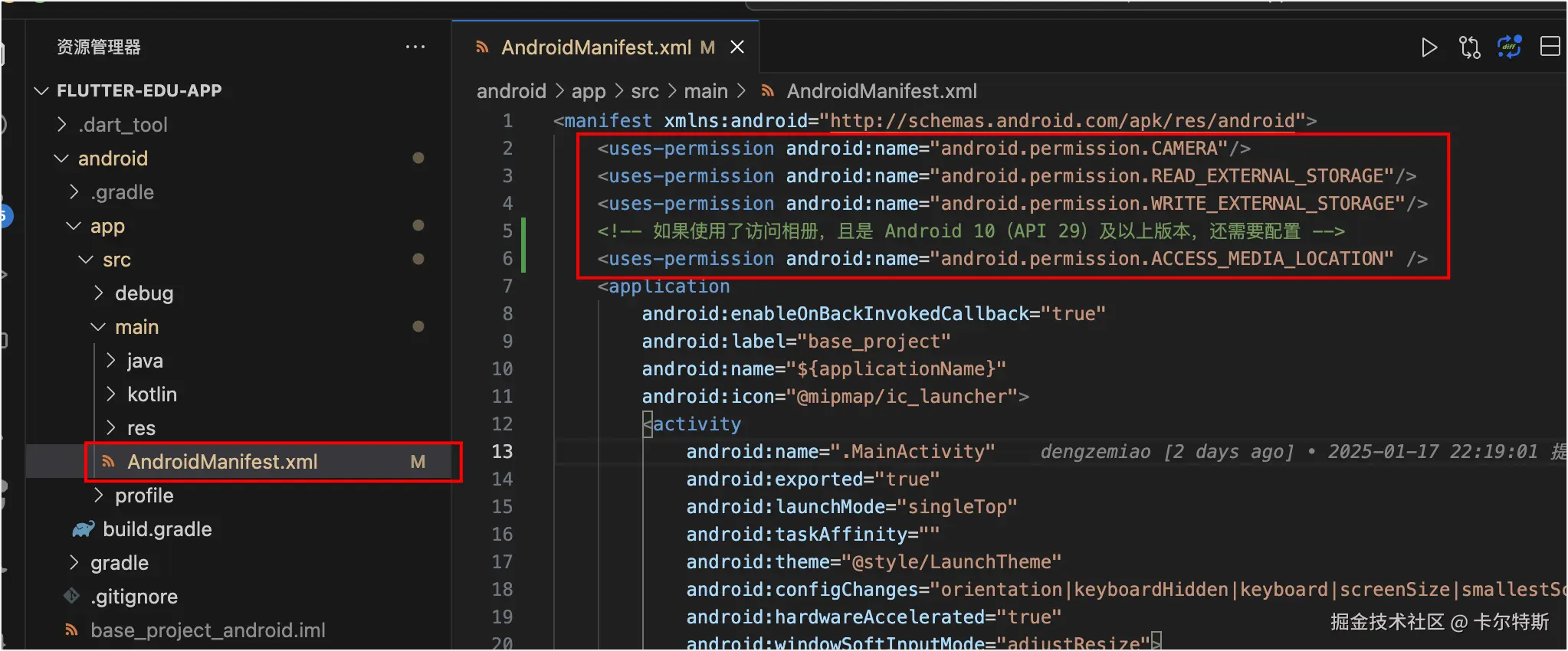Click the android:configChanges line

(x=1126, y=590)
